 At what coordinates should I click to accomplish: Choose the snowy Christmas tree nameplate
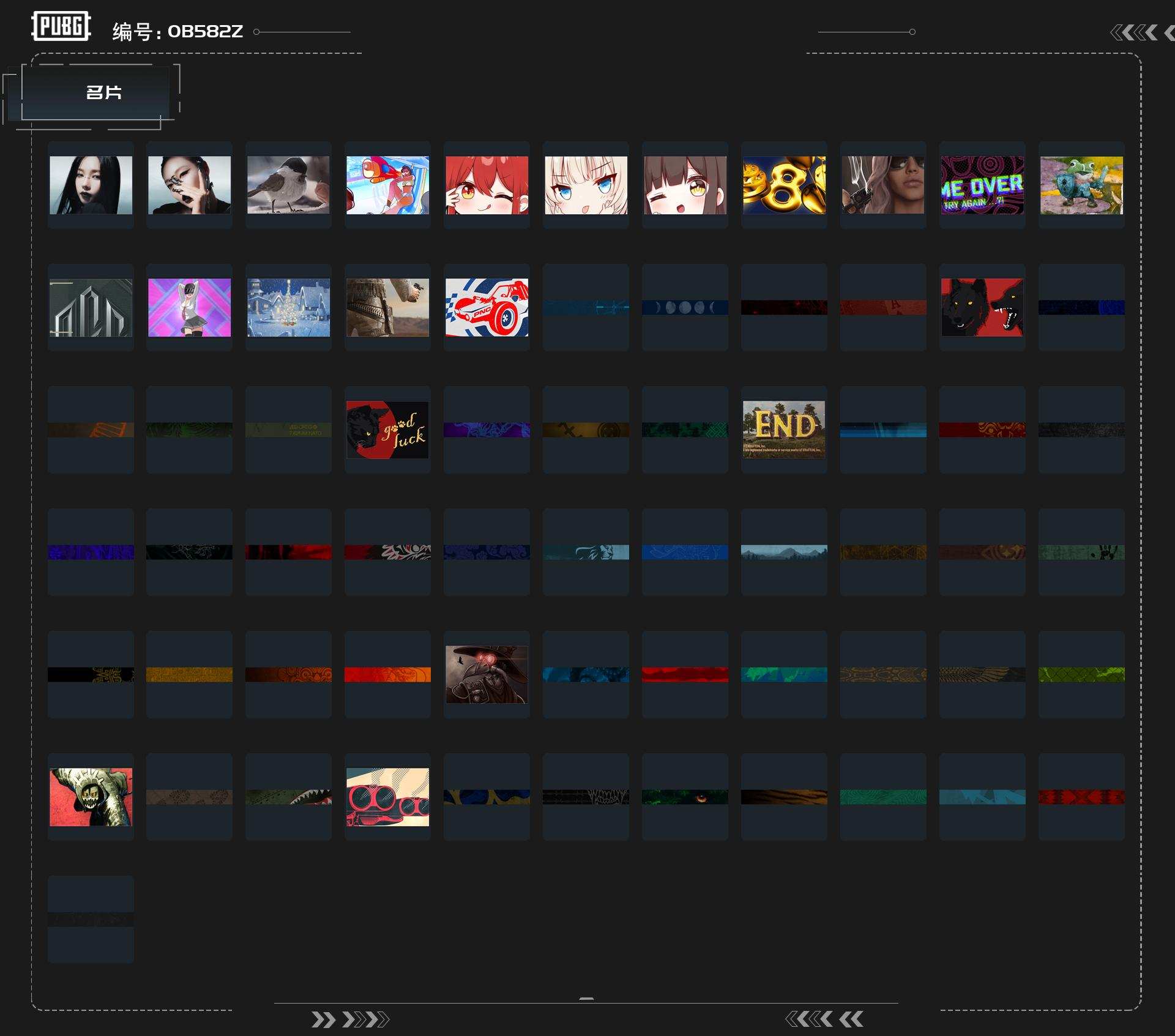[x=288, y=307]
